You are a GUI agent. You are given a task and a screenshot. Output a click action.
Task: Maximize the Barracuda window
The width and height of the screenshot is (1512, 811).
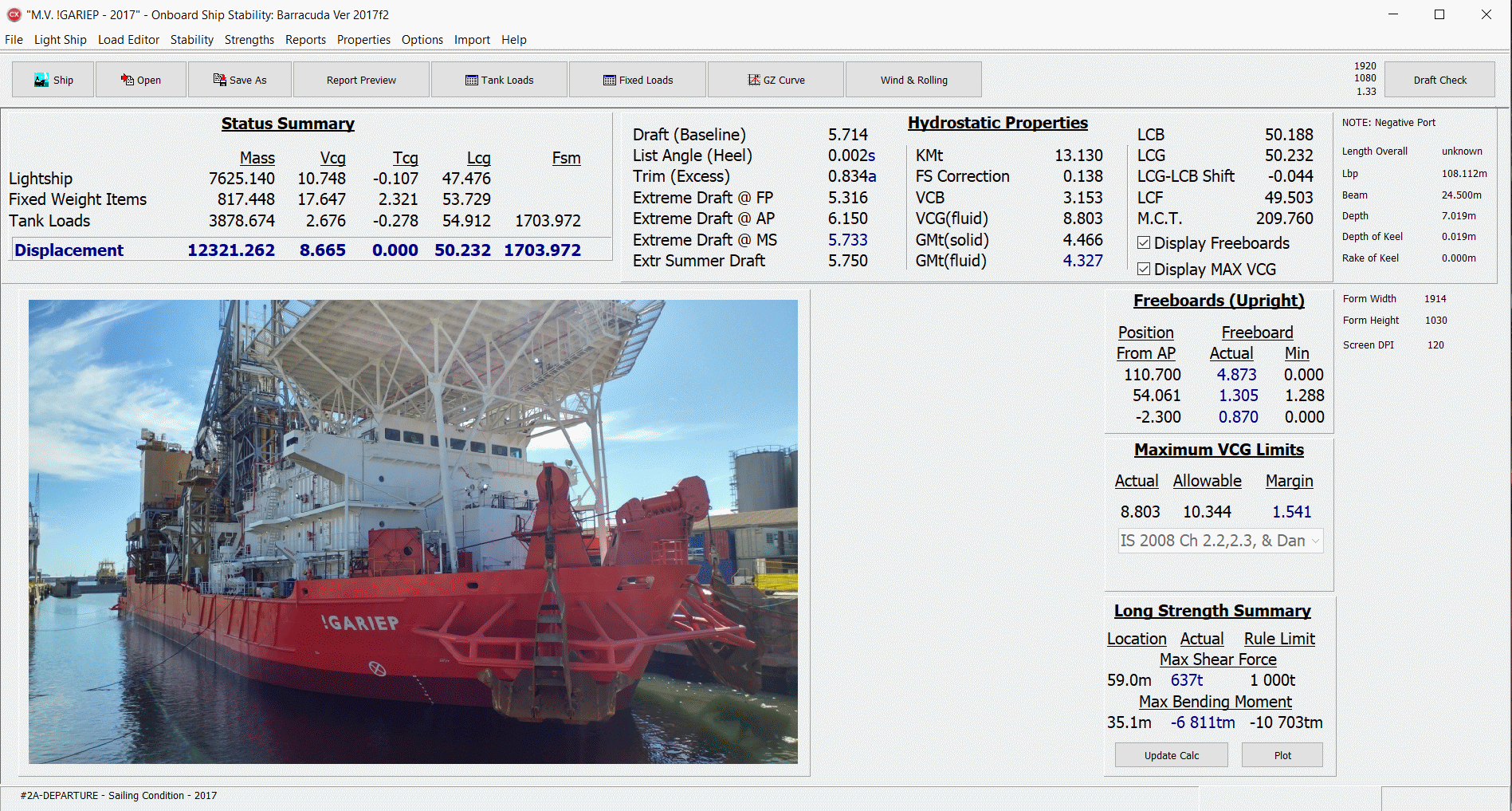pyautogui.click(x=1439, y=14)
